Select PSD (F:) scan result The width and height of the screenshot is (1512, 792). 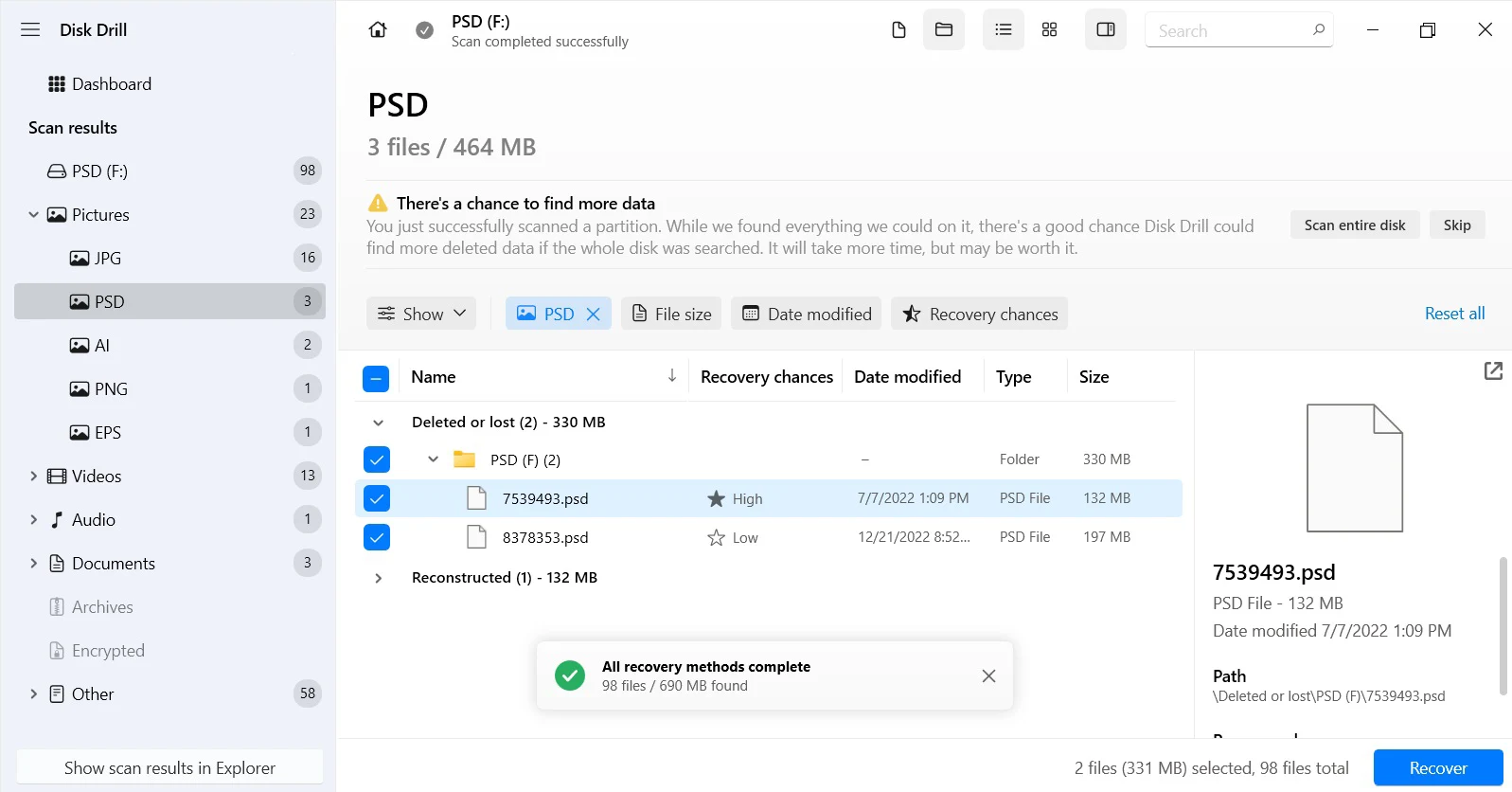pyautogui.click(x=169, y=171)
